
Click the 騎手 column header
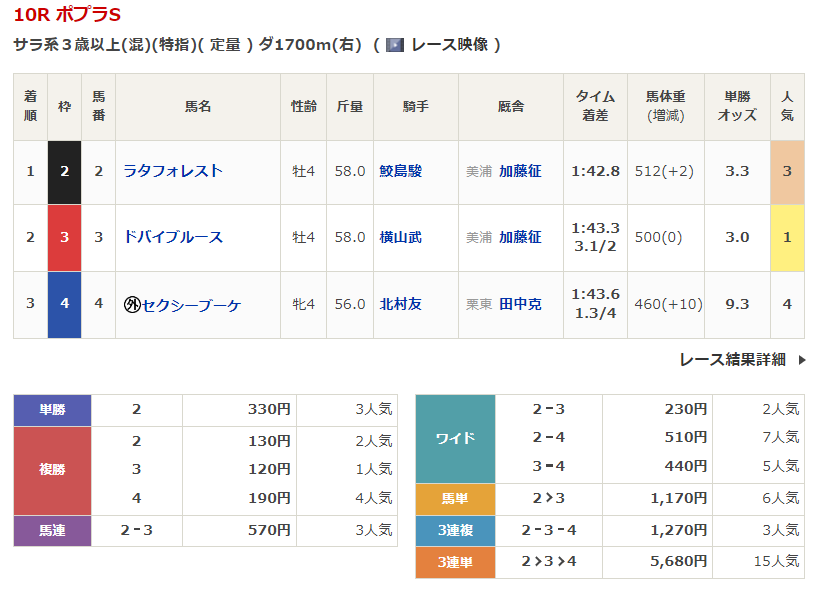(416, 106)
